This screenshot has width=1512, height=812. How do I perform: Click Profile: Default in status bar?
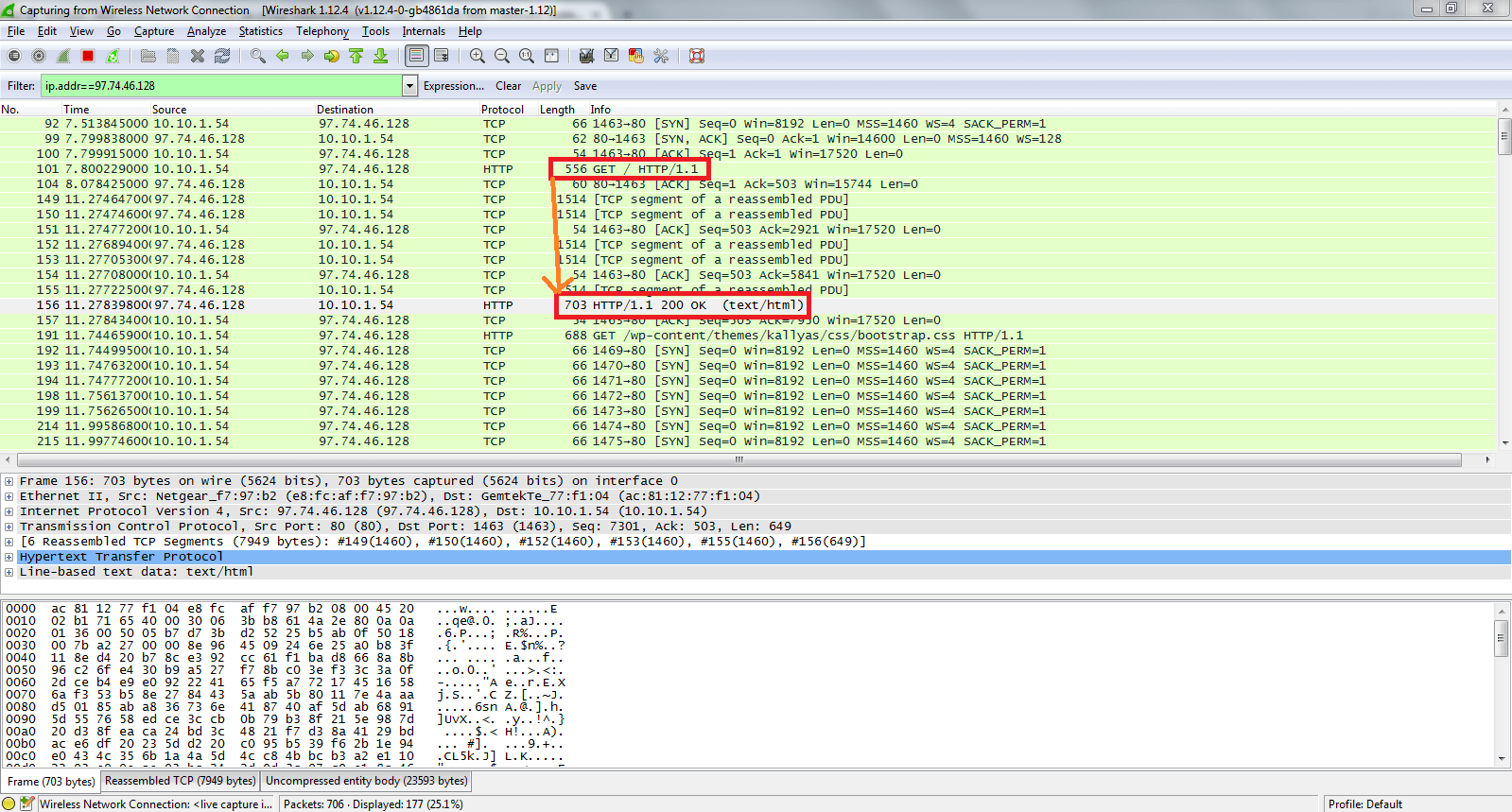[x=1365, y=804]
